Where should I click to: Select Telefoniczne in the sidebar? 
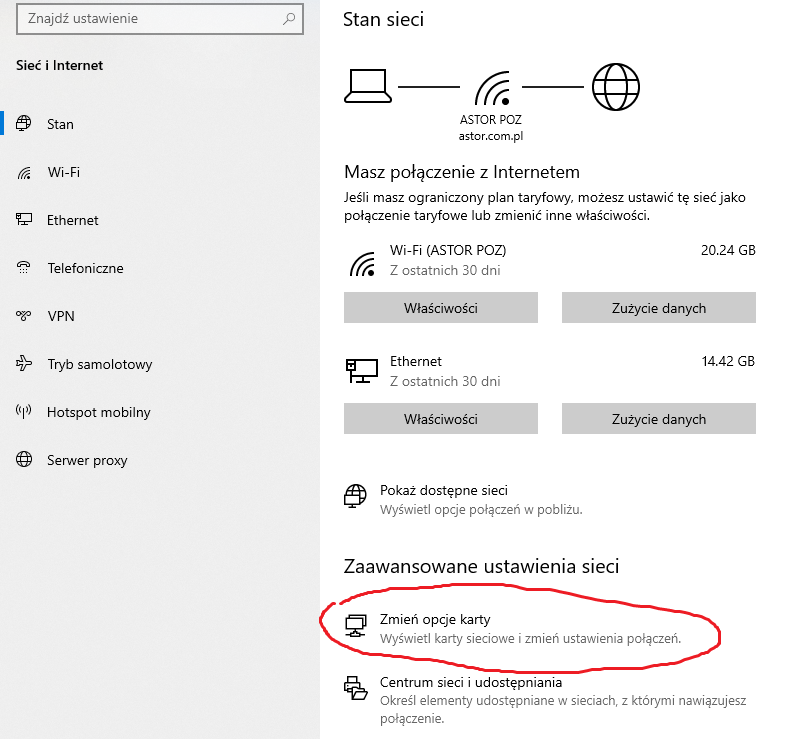(x=160, y=268)
